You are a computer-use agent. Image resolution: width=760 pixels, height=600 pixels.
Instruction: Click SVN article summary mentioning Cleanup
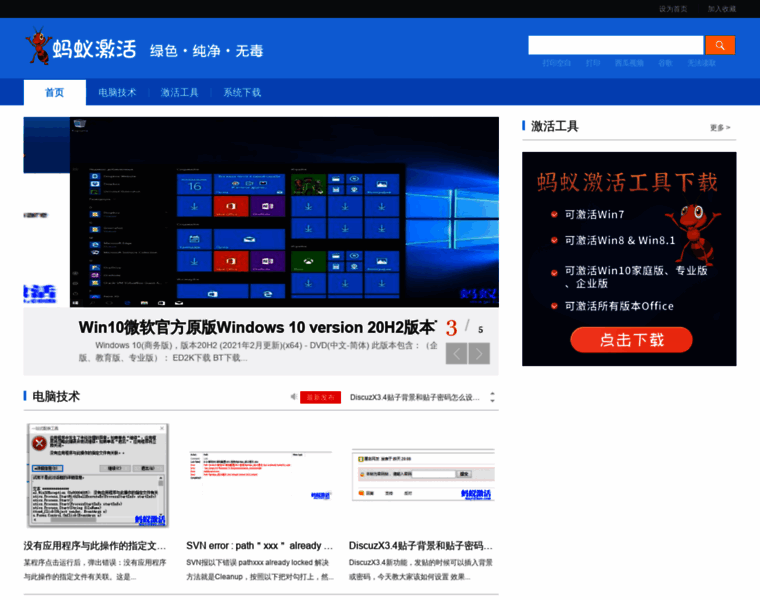[x=260, y=569]
